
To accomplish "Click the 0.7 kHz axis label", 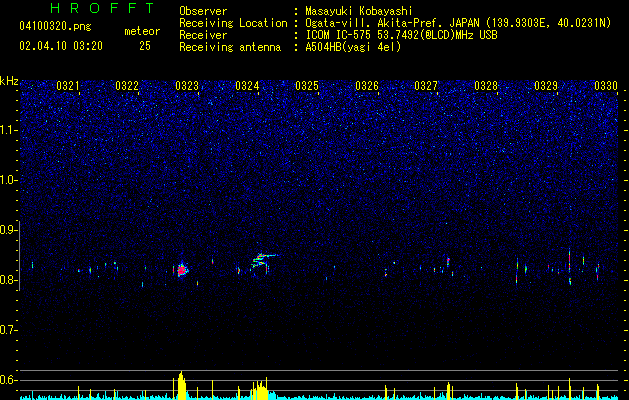I will (x=9, y=330).
